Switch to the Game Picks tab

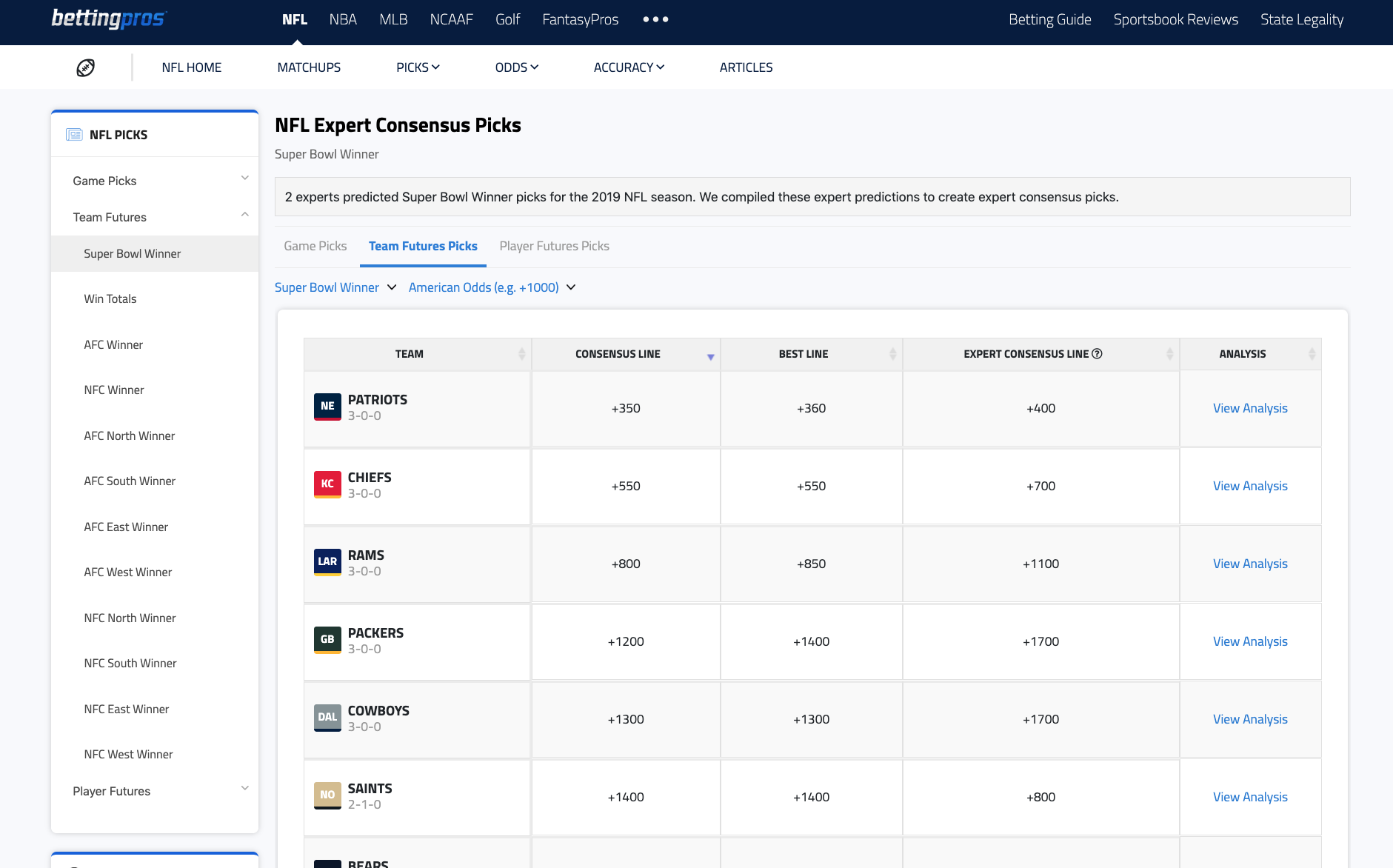click(315, 246)
